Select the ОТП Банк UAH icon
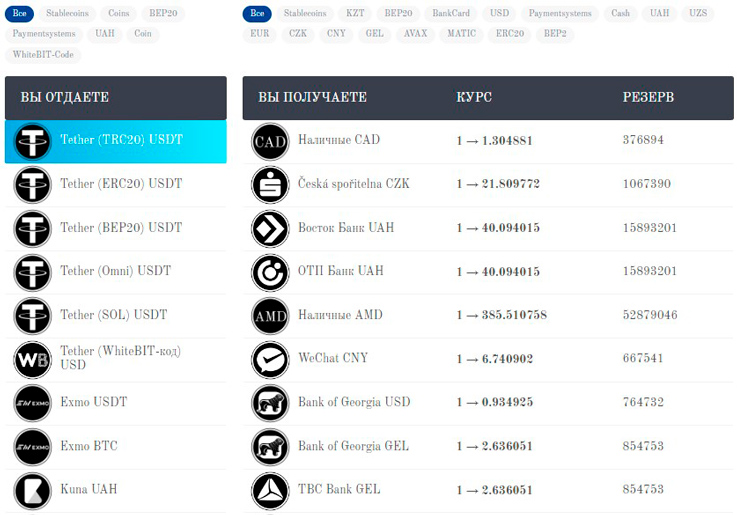 tap(270, 272)
